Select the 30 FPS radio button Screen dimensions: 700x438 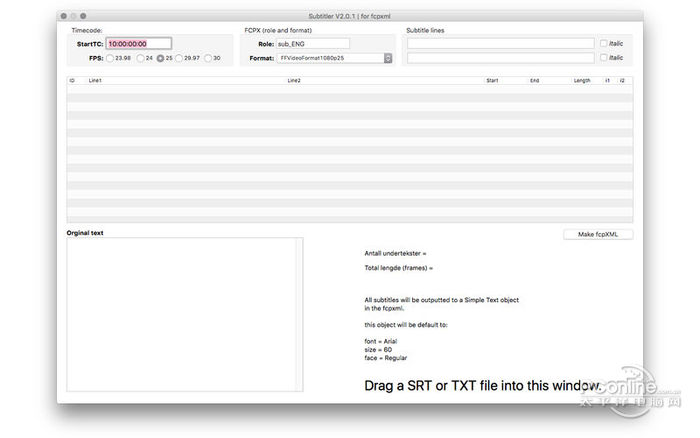point(208,58)
